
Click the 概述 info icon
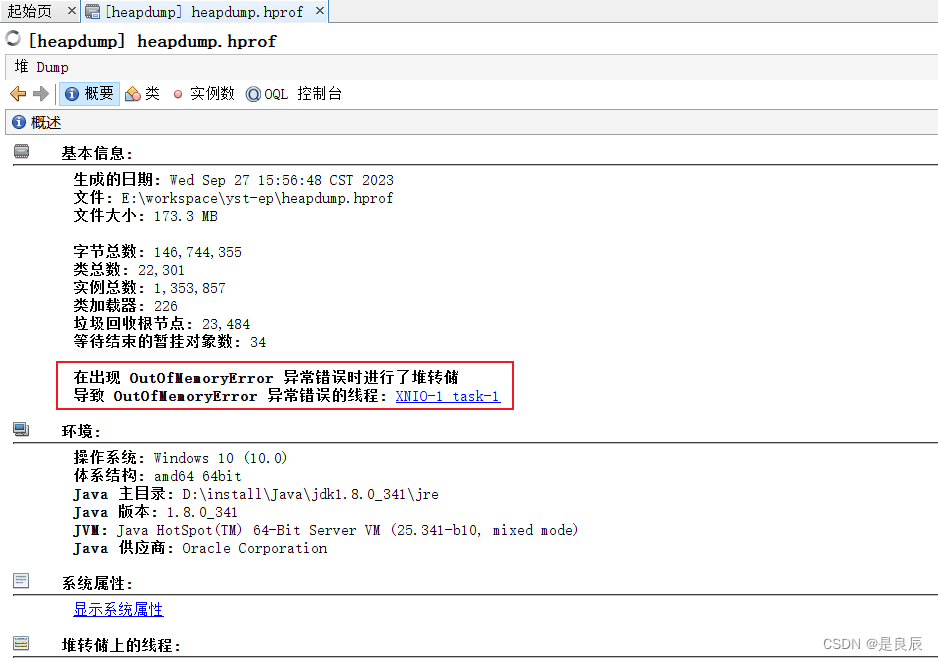click(19, 122)
